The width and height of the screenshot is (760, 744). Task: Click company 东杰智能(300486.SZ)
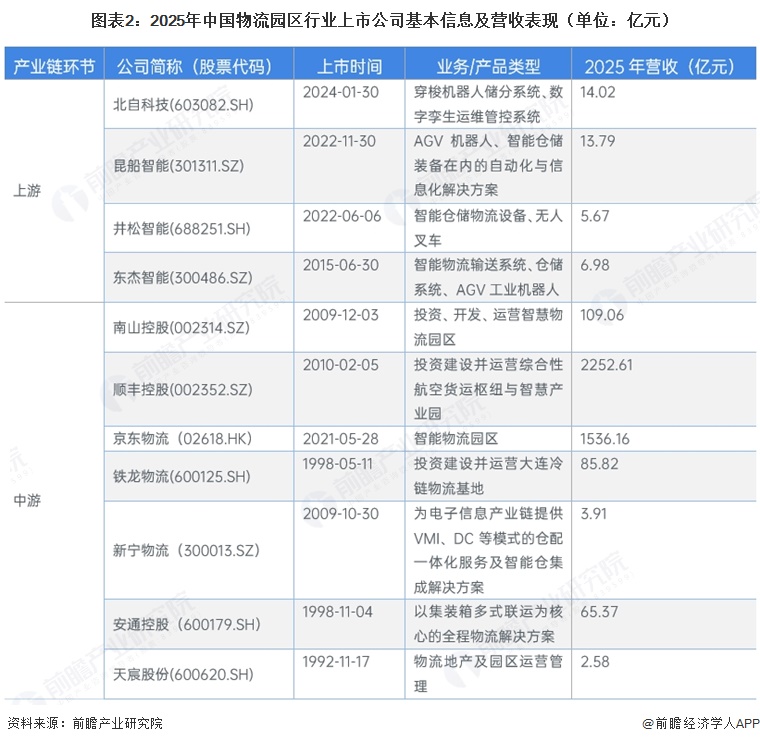183,277
